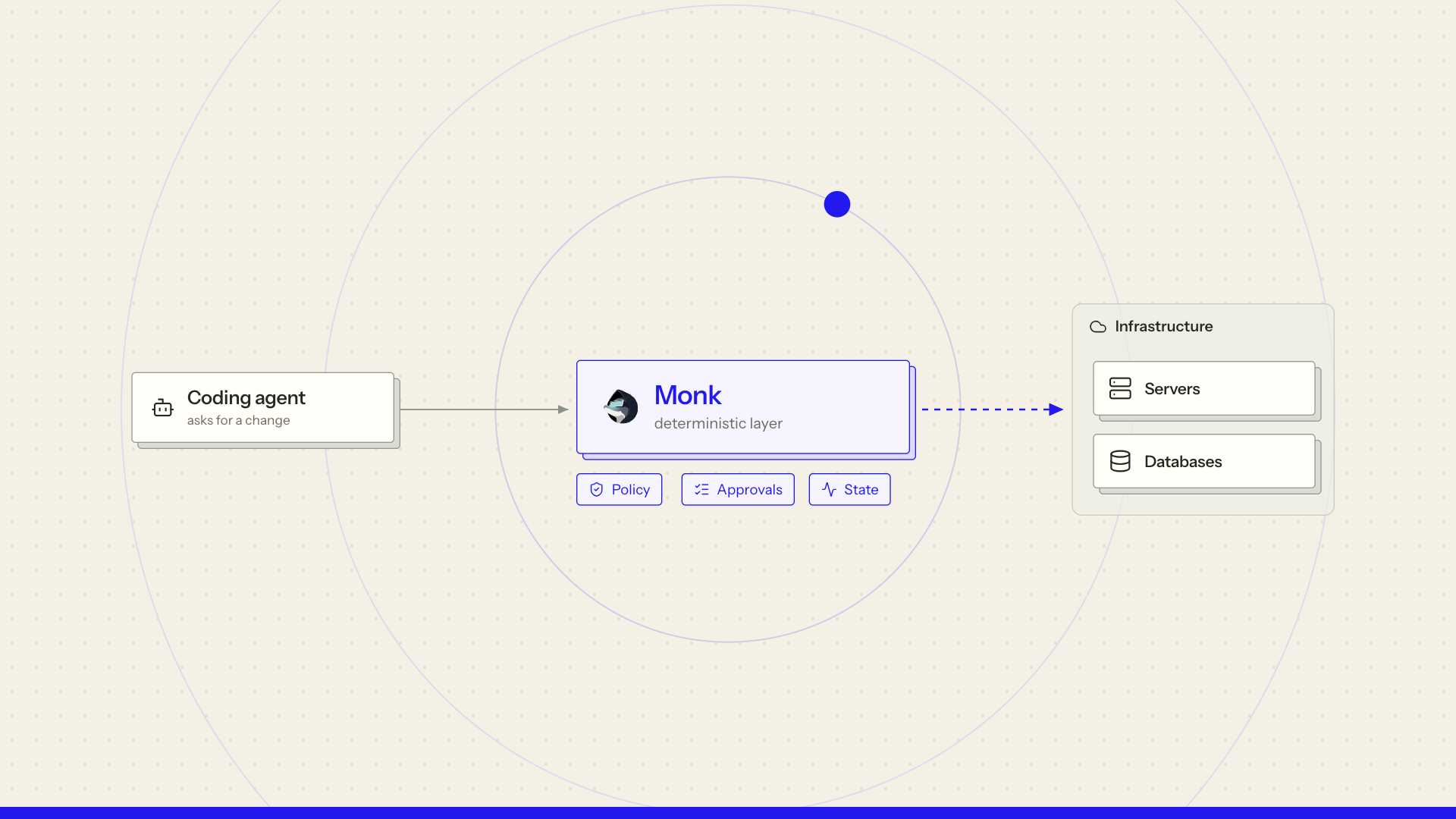Click the database cylinder icon
The image size is (1456, 819).
coord(1120,461)
